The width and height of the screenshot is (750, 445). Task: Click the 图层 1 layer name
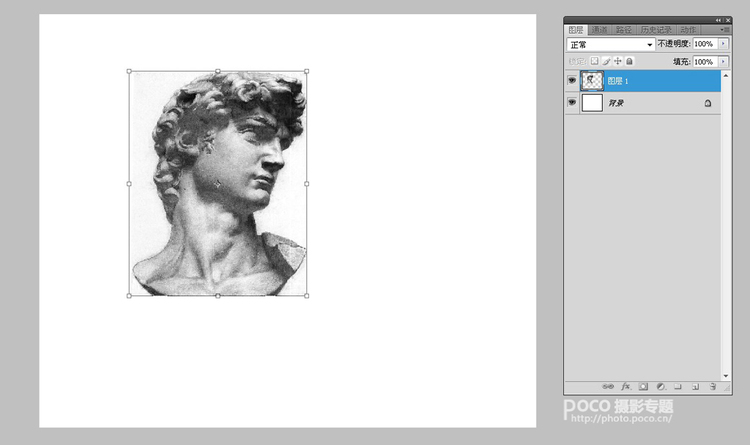(618, 81)
